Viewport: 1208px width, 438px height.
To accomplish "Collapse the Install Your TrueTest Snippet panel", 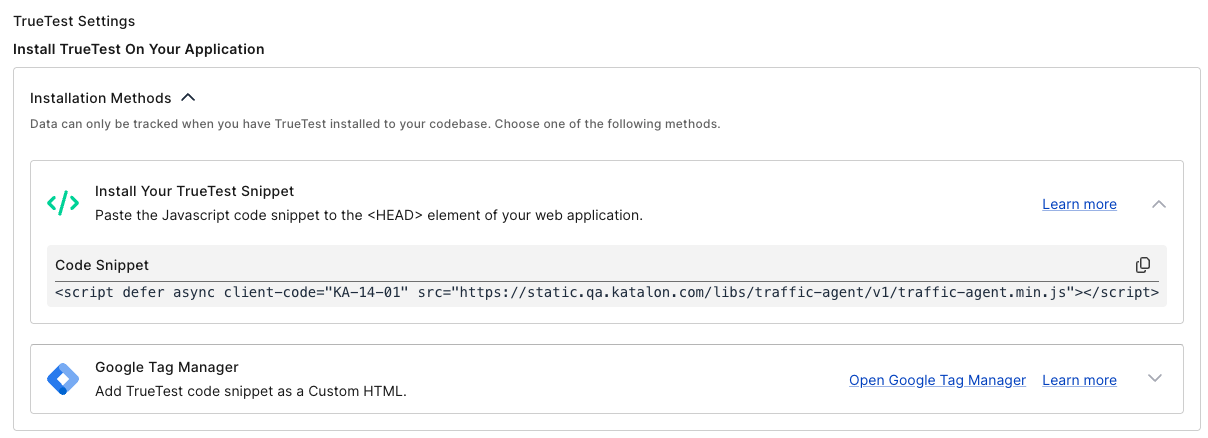I will pos(1159,204).
